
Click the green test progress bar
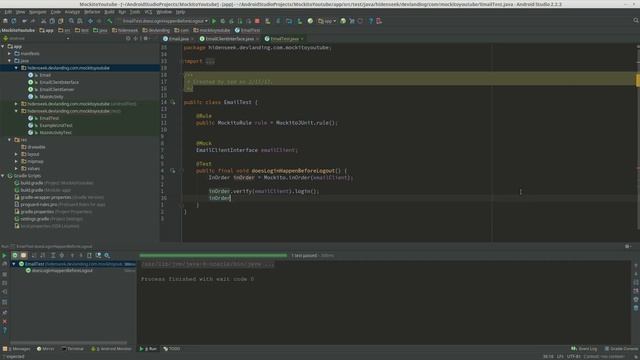tap(213, 256)
